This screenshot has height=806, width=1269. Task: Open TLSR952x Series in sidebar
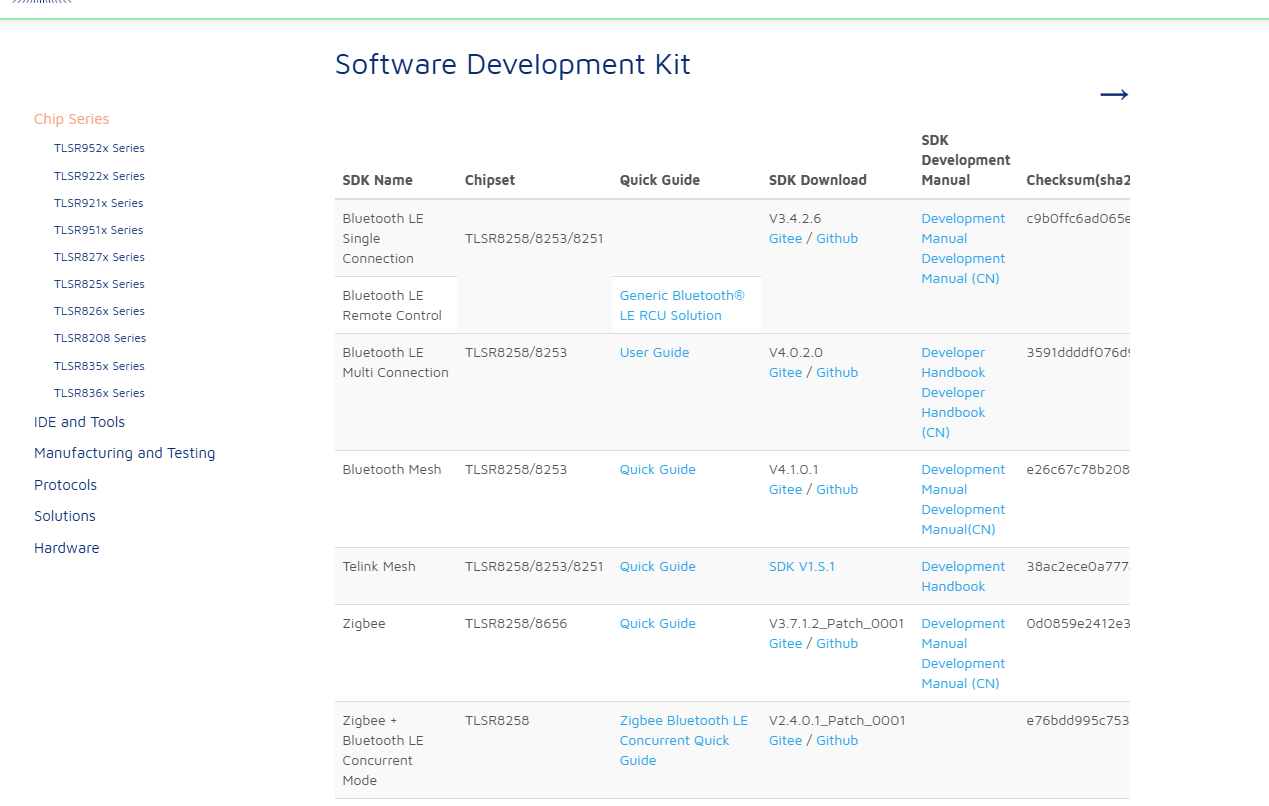click(99, 148)
